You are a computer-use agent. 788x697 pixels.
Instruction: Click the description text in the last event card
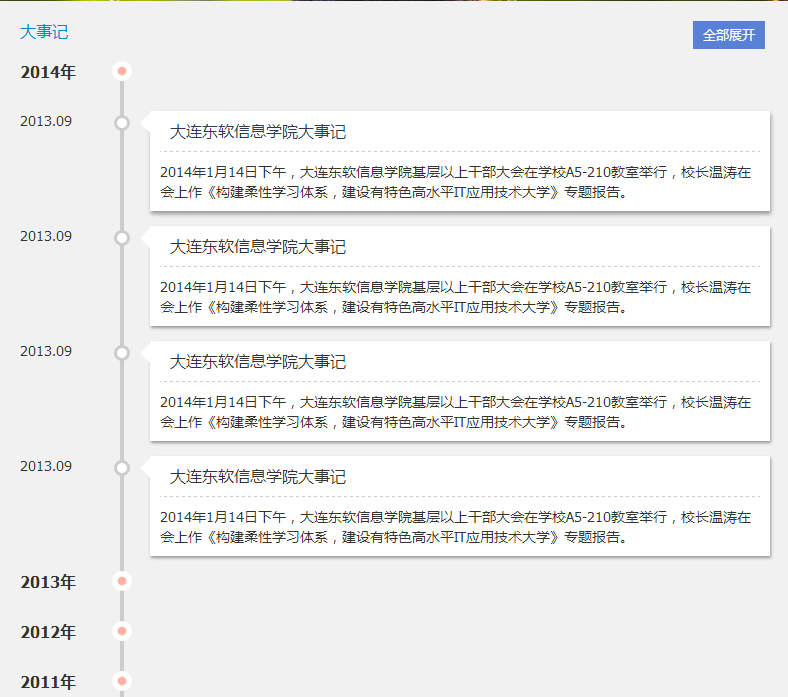click(x=455, y=527)
